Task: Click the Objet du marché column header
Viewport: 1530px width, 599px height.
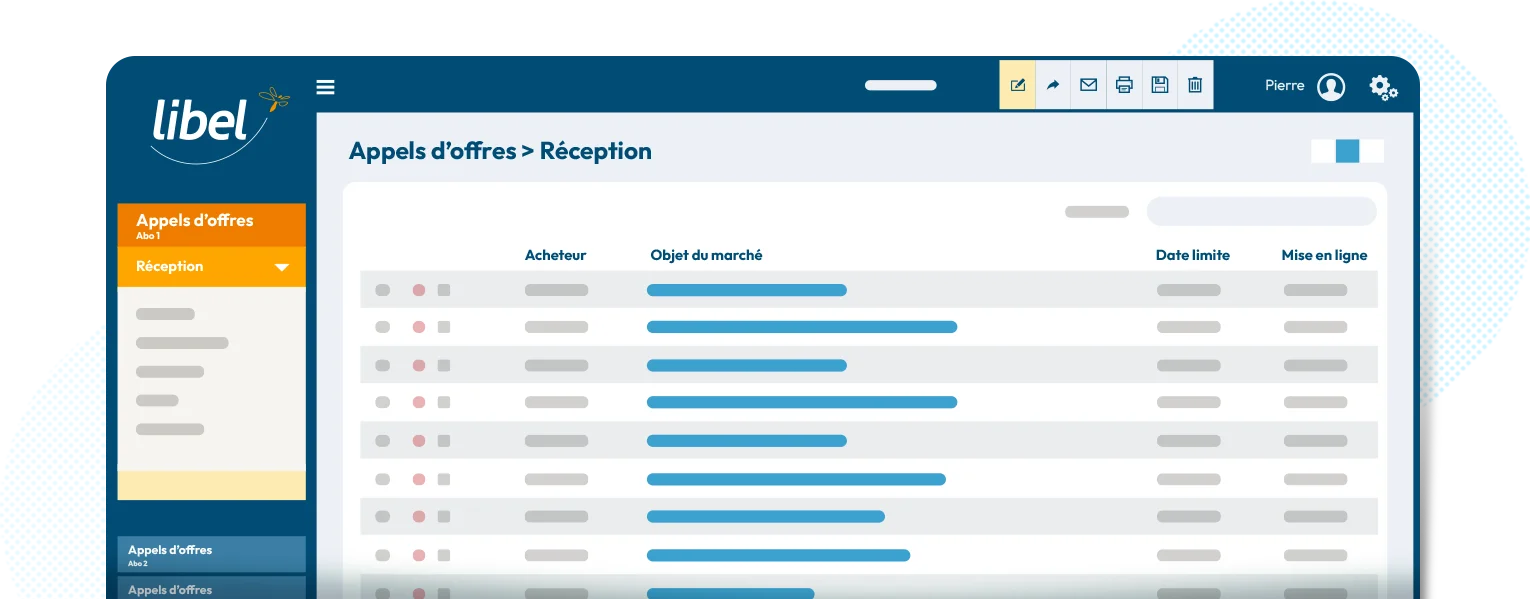Action: click(706, 255)
